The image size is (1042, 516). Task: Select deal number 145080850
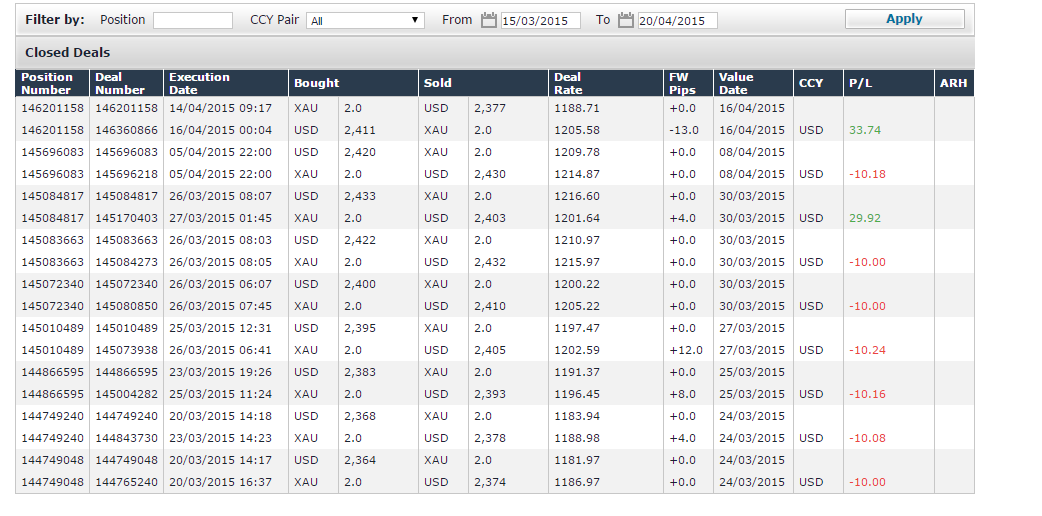tap(126, 306)
